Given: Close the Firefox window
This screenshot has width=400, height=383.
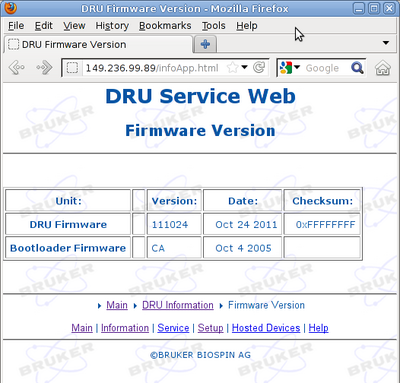Looking at the screenshot, I should (x=389, y=8).
